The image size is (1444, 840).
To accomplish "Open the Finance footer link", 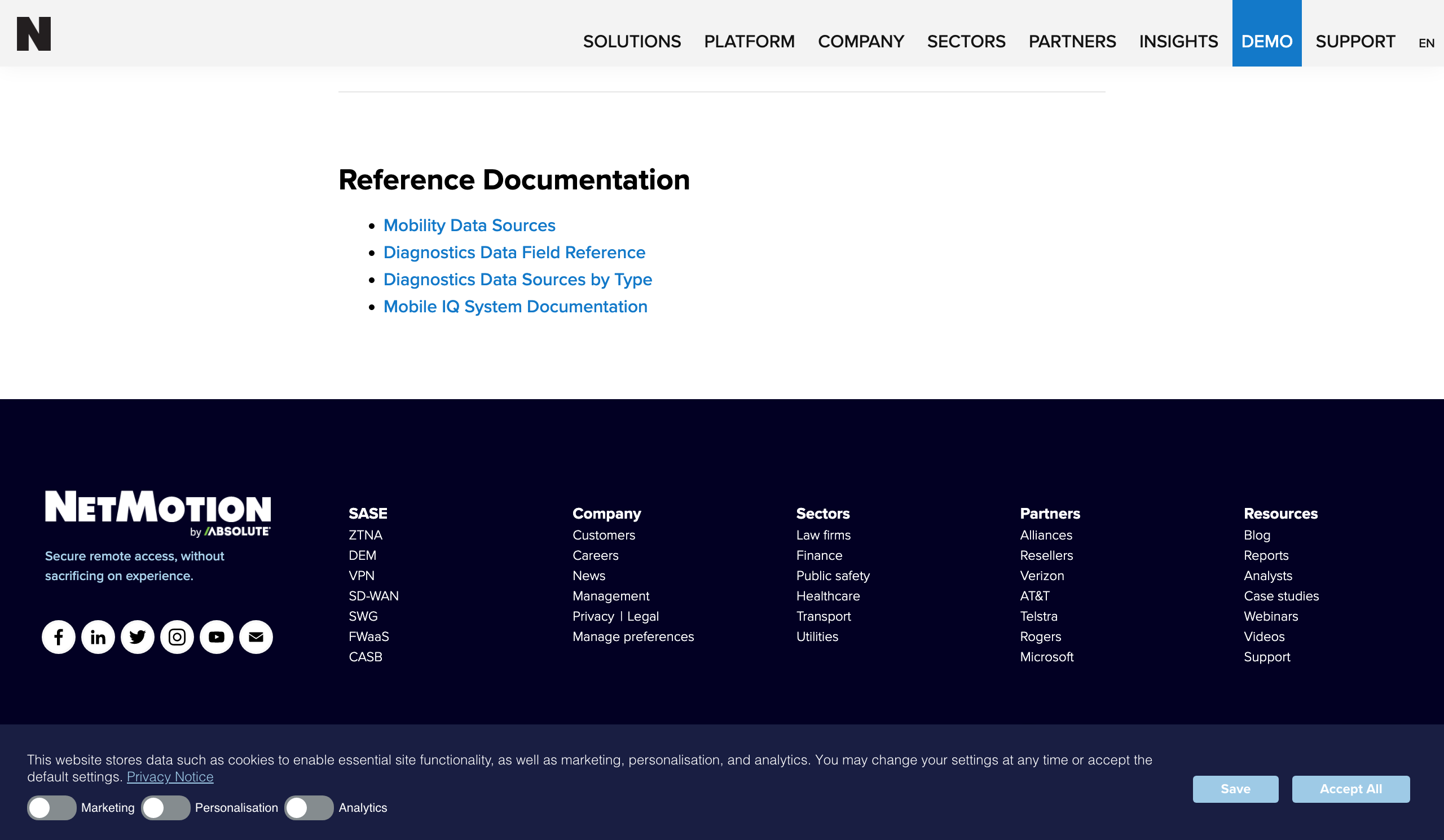I will (820, 555).
